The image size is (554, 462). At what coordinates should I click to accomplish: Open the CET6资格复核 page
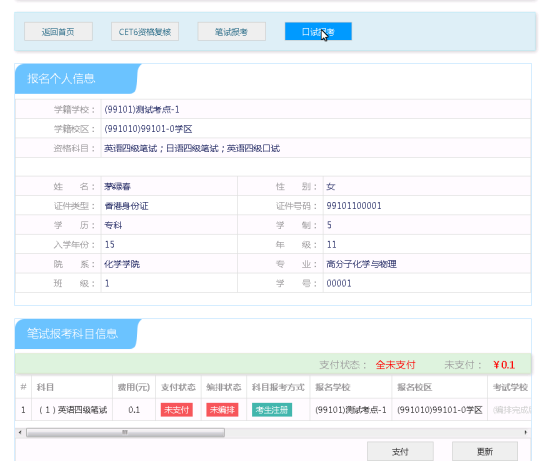[145, 32]
